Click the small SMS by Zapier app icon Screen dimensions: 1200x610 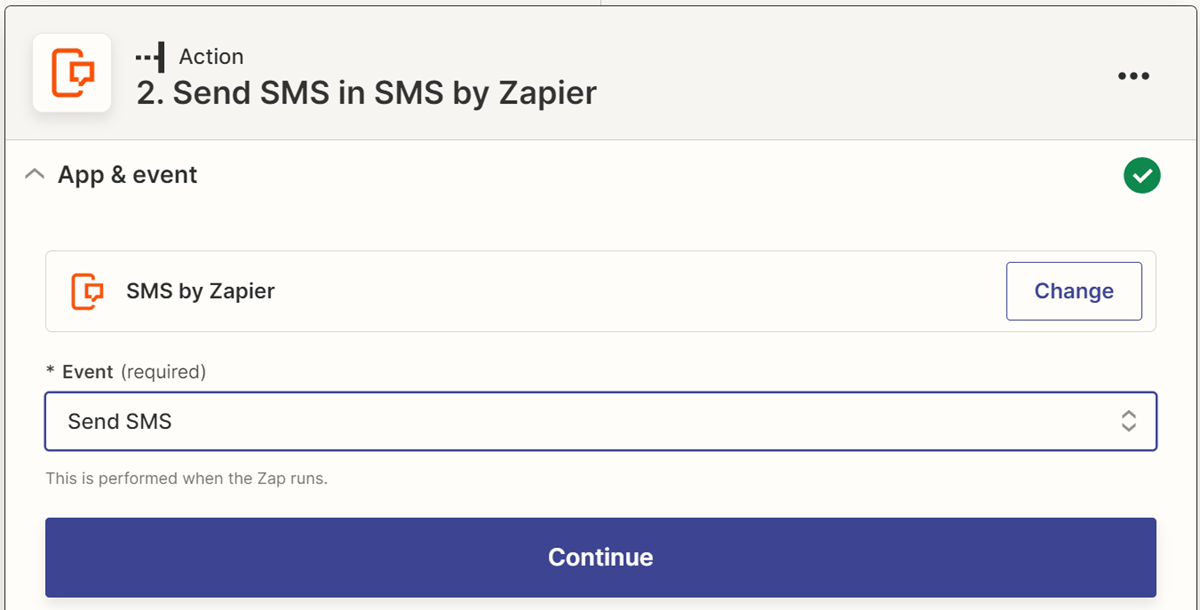click(88, 291)
